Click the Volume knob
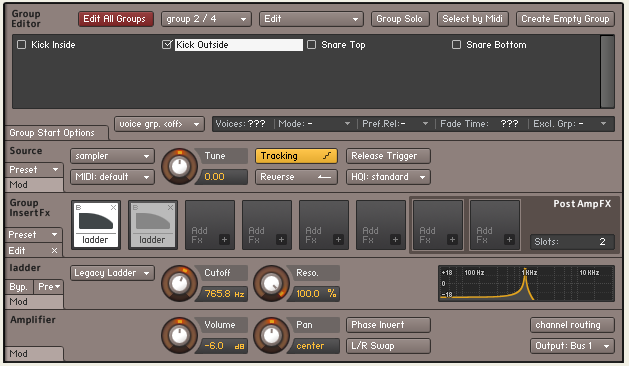The height and width of the screenshot is (366, 629). (179, 336)
